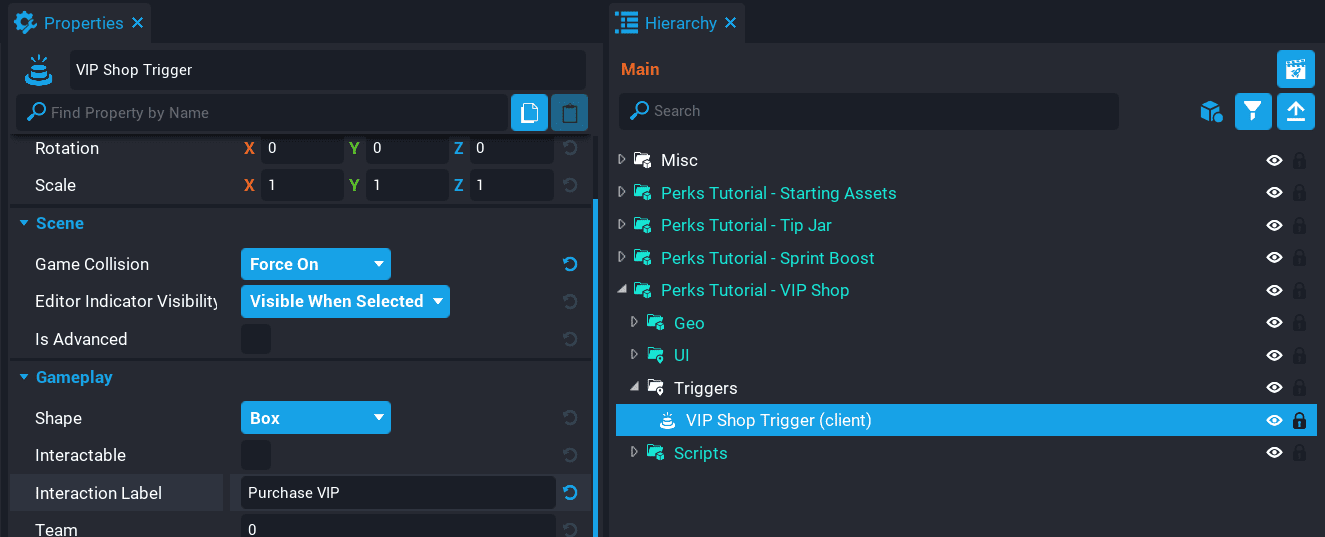The width and height of the screenshot is (1325, 537).
Task: Click the clapperboard scene icon in Hierarchy
Action: (1295, 69)
